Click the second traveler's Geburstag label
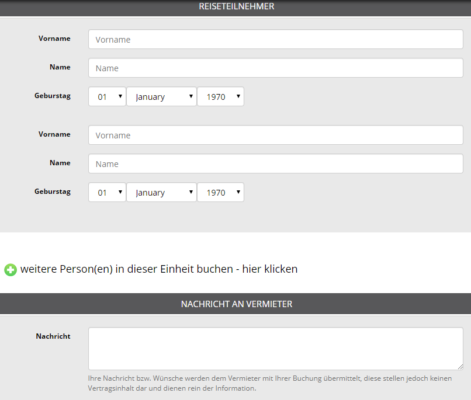 (x=52, y=192)
